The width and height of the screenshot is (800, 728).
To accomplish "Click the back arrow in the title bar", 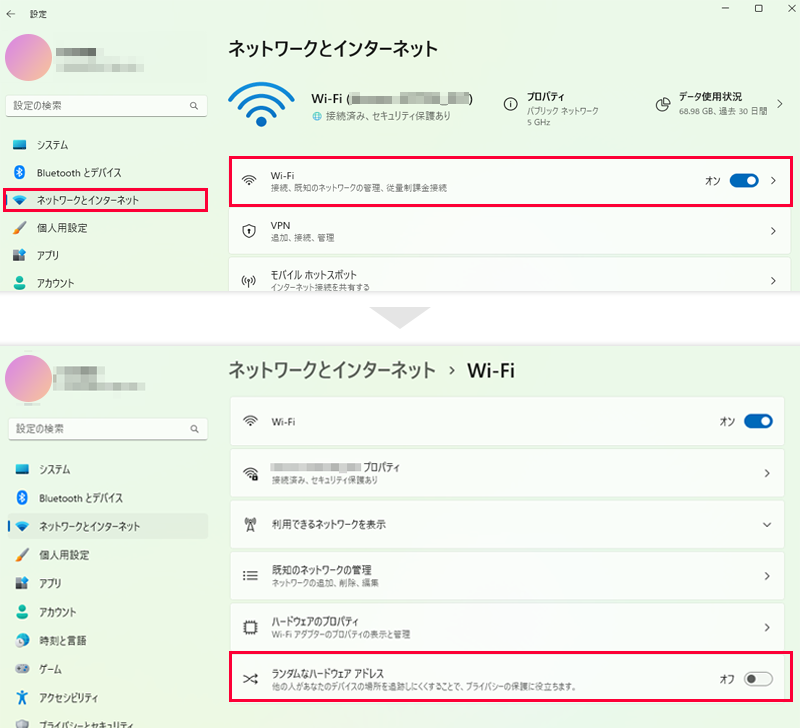I will point(11,14).
